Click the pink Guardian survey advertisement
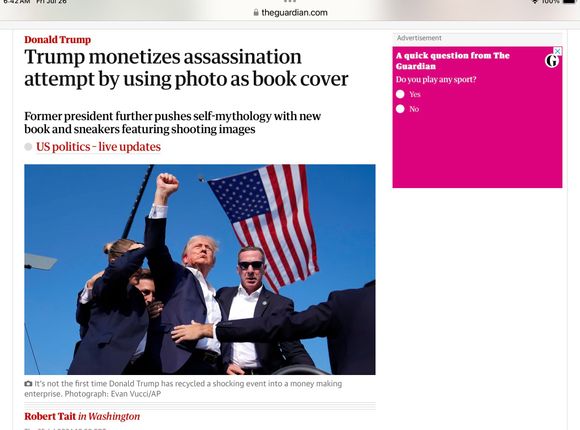 [477, 117]
